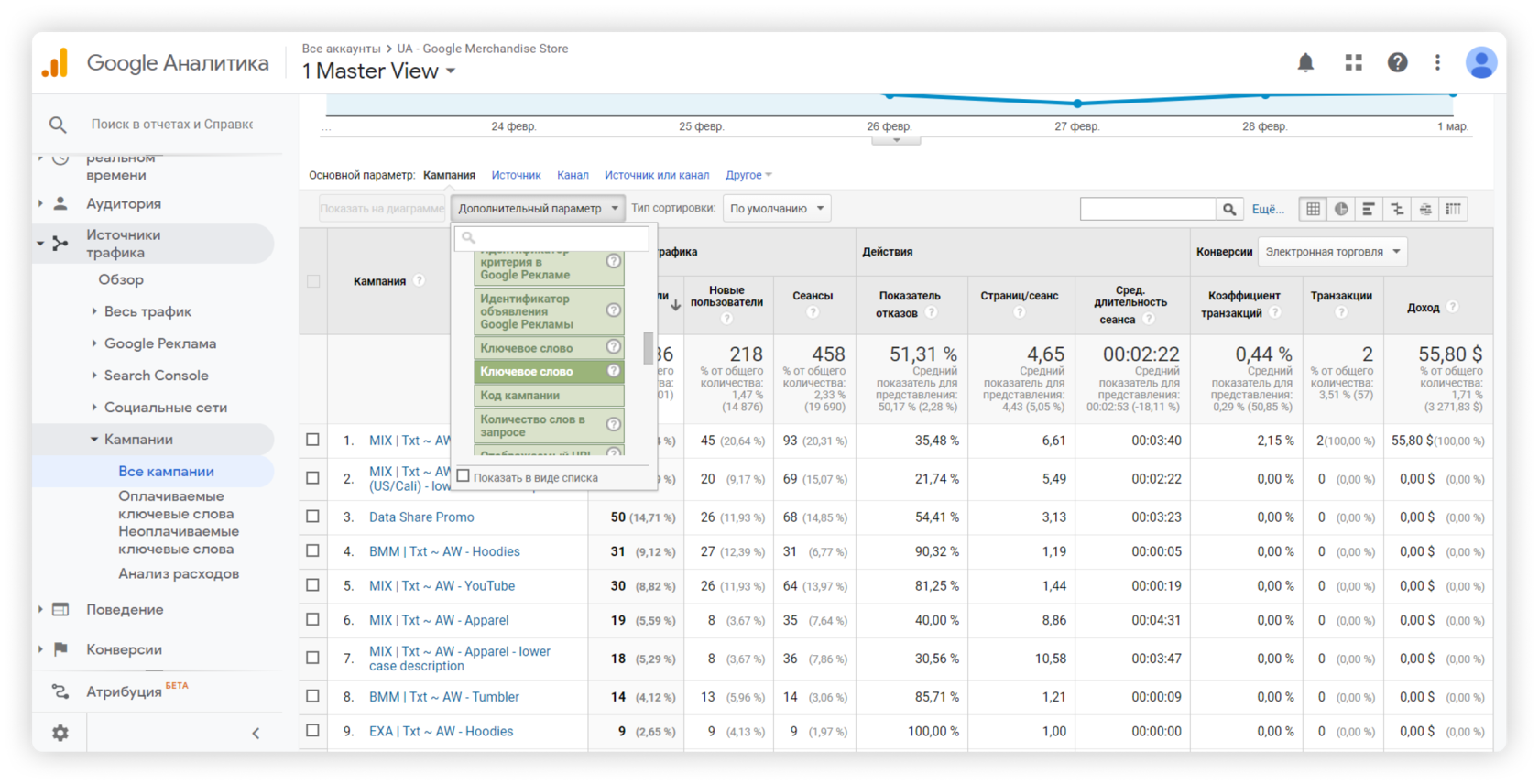Viewport: 1539px width, 784px height.
Task: Collapse the Кампании tree section
Action: point(94,440)
